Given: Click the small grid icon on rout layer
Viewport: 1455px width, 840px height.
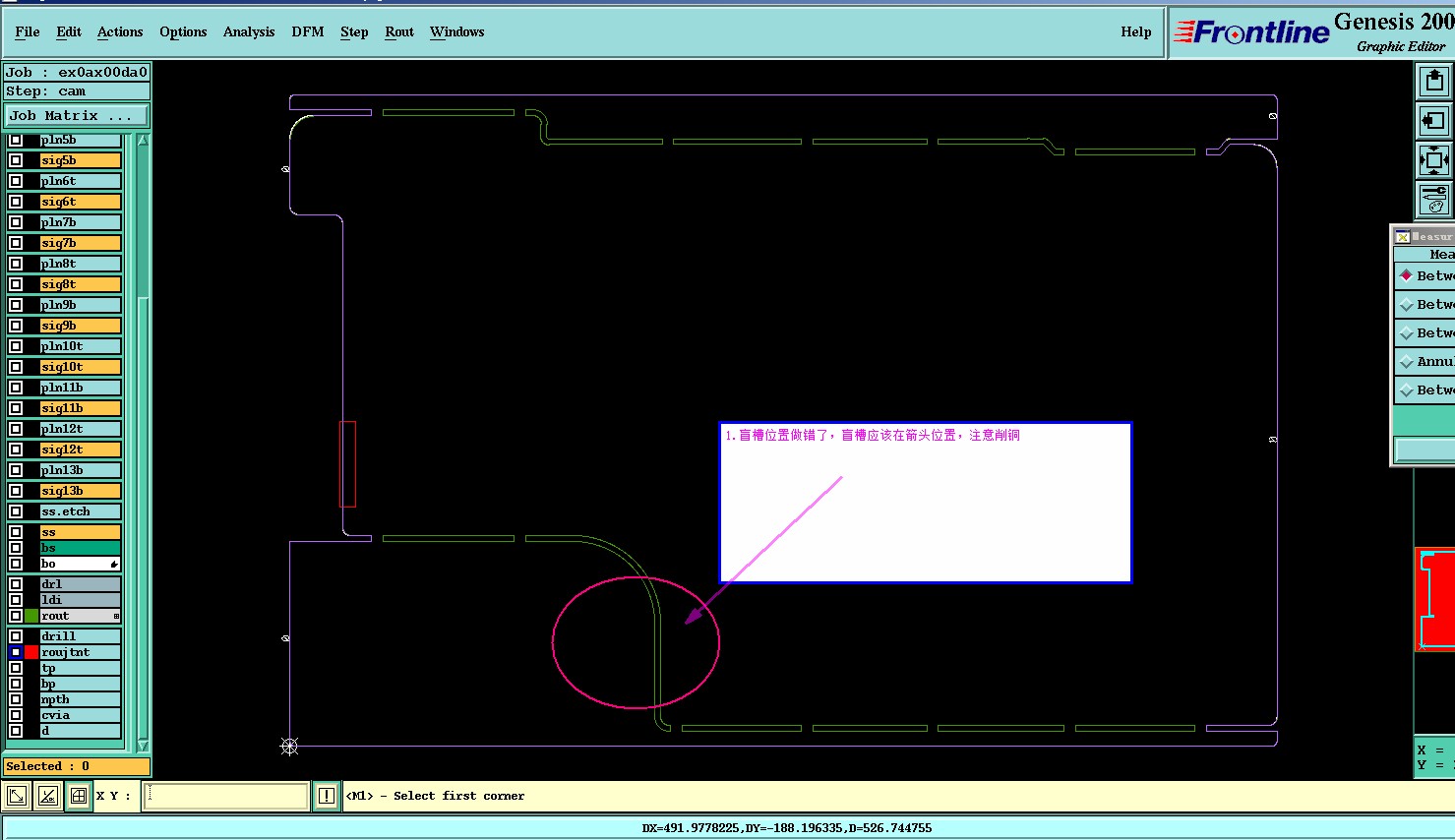Looking at the screenshot, I should (116, 616).
